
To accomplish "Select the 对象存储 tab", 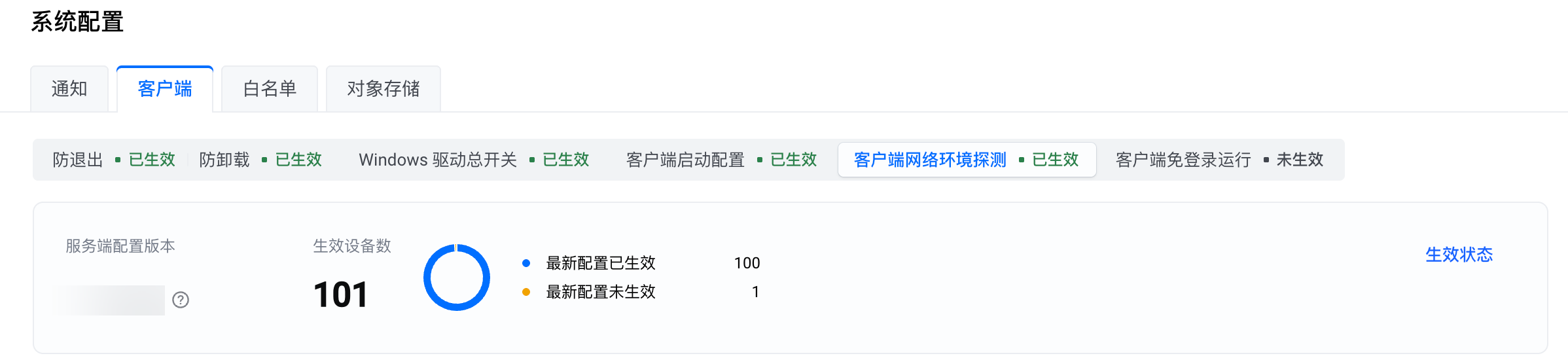I will [x=383, y=89].
